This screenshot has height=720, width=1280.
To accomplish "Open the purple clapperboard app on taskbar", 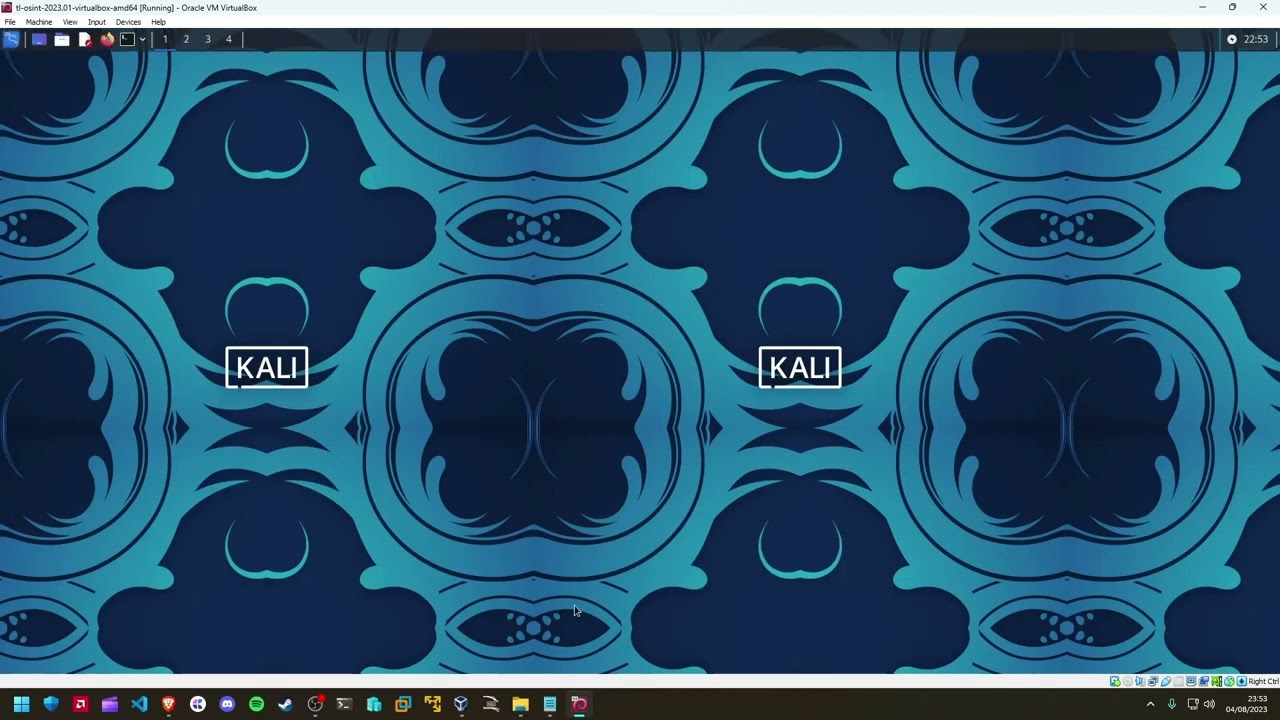I will [x=110, y=704].
